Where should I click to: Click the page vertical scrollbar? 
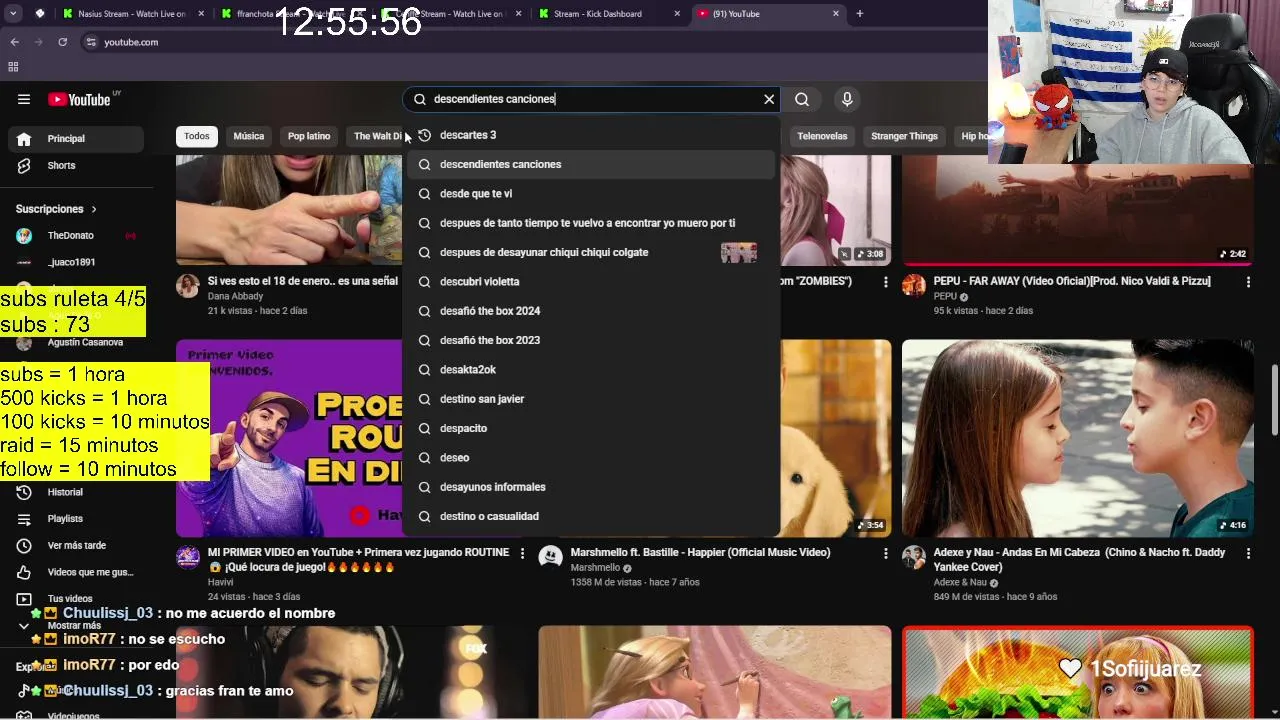click(x=1274, y=400)
